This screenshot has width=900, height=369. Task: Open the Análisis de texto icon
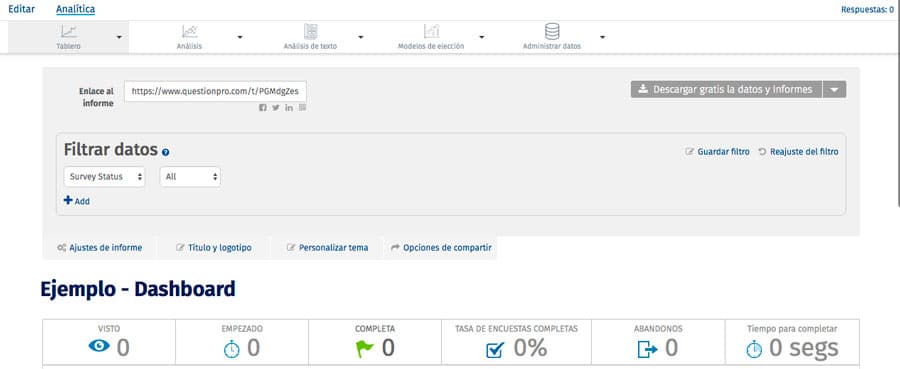pos(311,31)
